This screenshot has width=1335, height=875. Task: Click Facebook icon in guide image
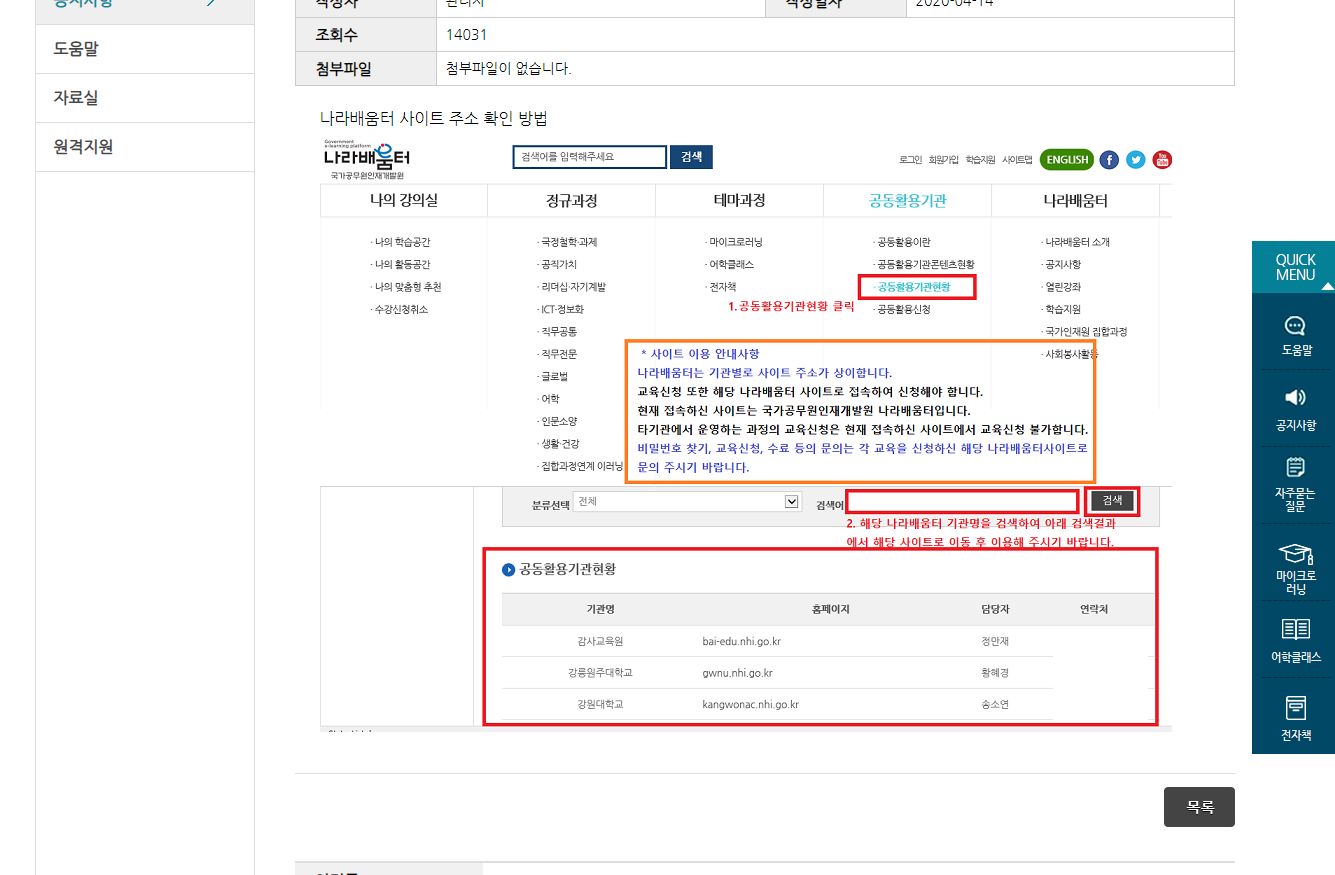tap(1109, 160)
